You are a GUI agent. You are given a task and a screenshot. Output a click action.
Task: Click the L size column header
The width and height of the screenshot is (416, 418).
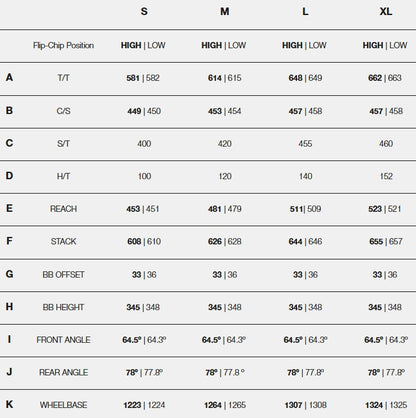pos(305,11)
